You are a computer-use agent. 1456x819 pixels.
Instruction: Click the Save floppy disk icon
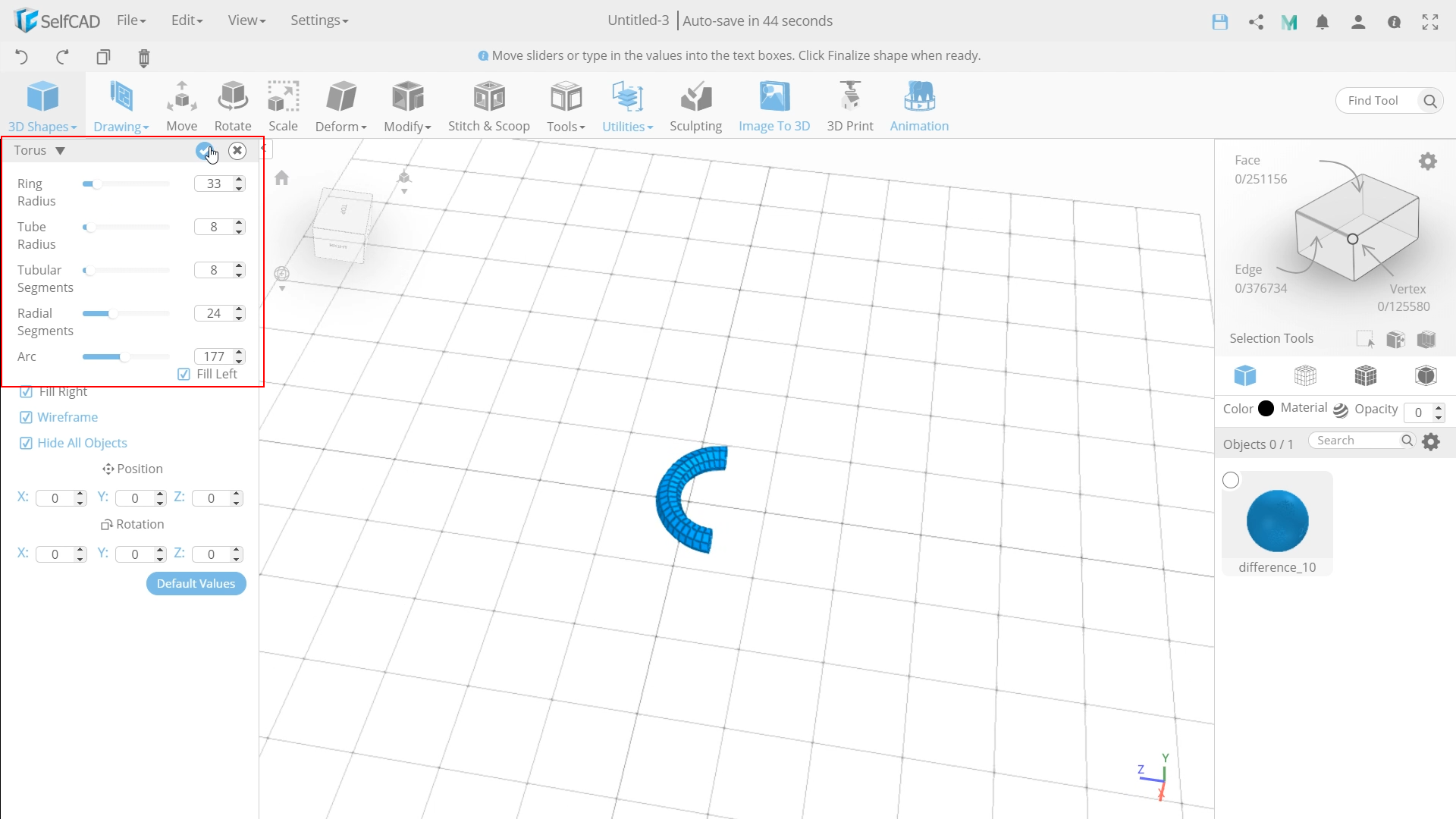click(x=1220, y=22)
